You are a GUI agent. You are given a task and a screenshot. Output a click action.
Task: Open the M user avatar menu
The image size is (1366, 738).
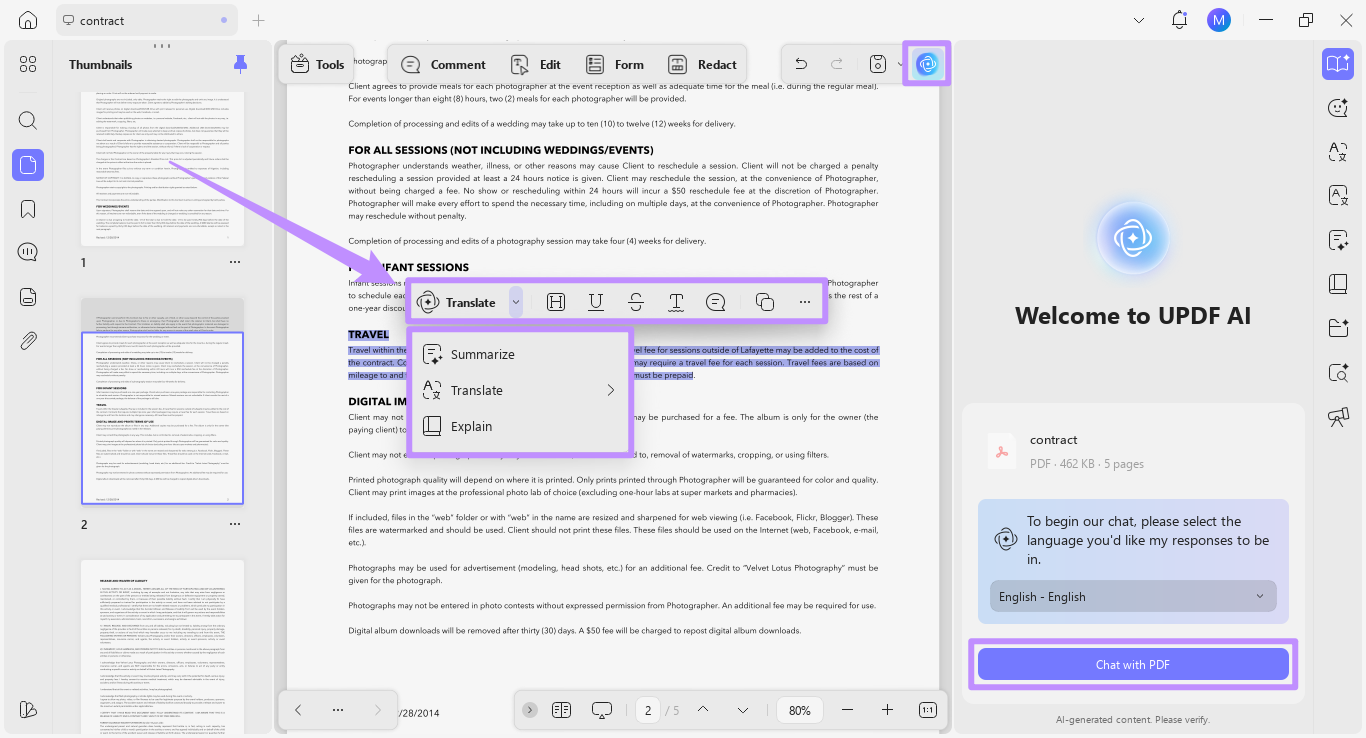click(1218, 20)
